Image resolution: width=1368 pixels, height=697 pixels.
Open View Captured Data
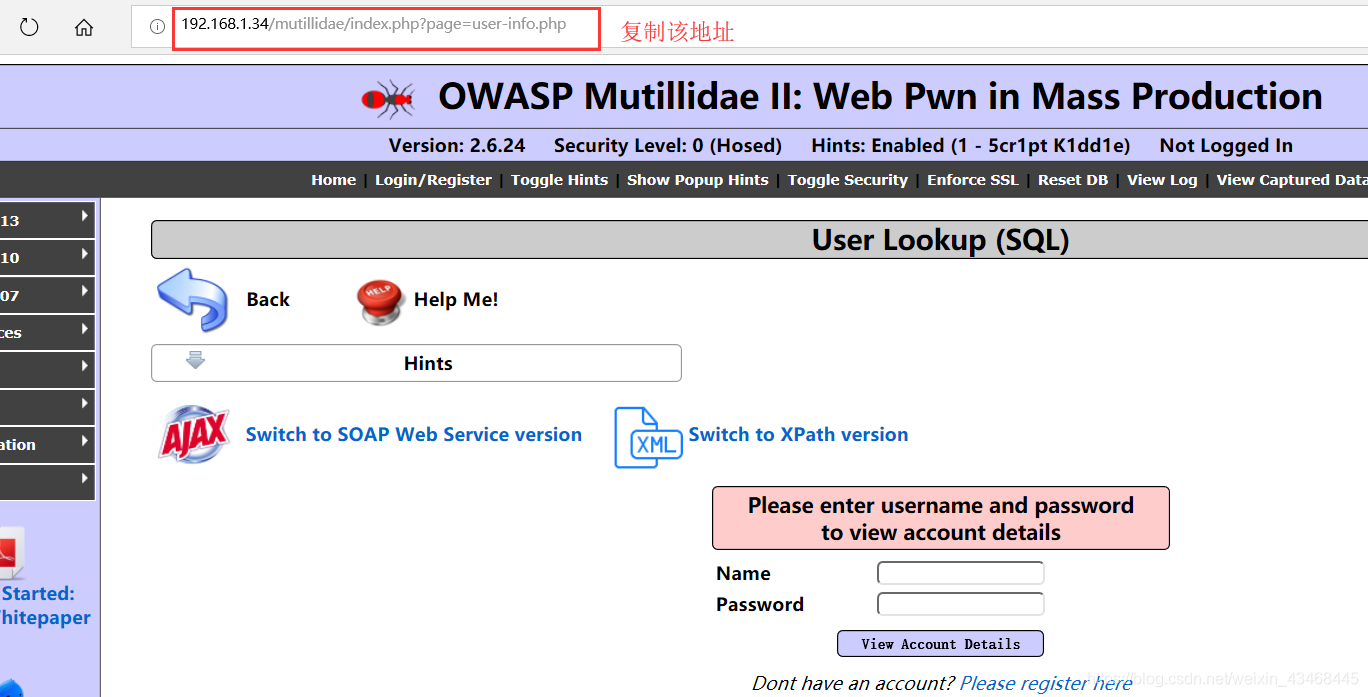coord(1292,180)
